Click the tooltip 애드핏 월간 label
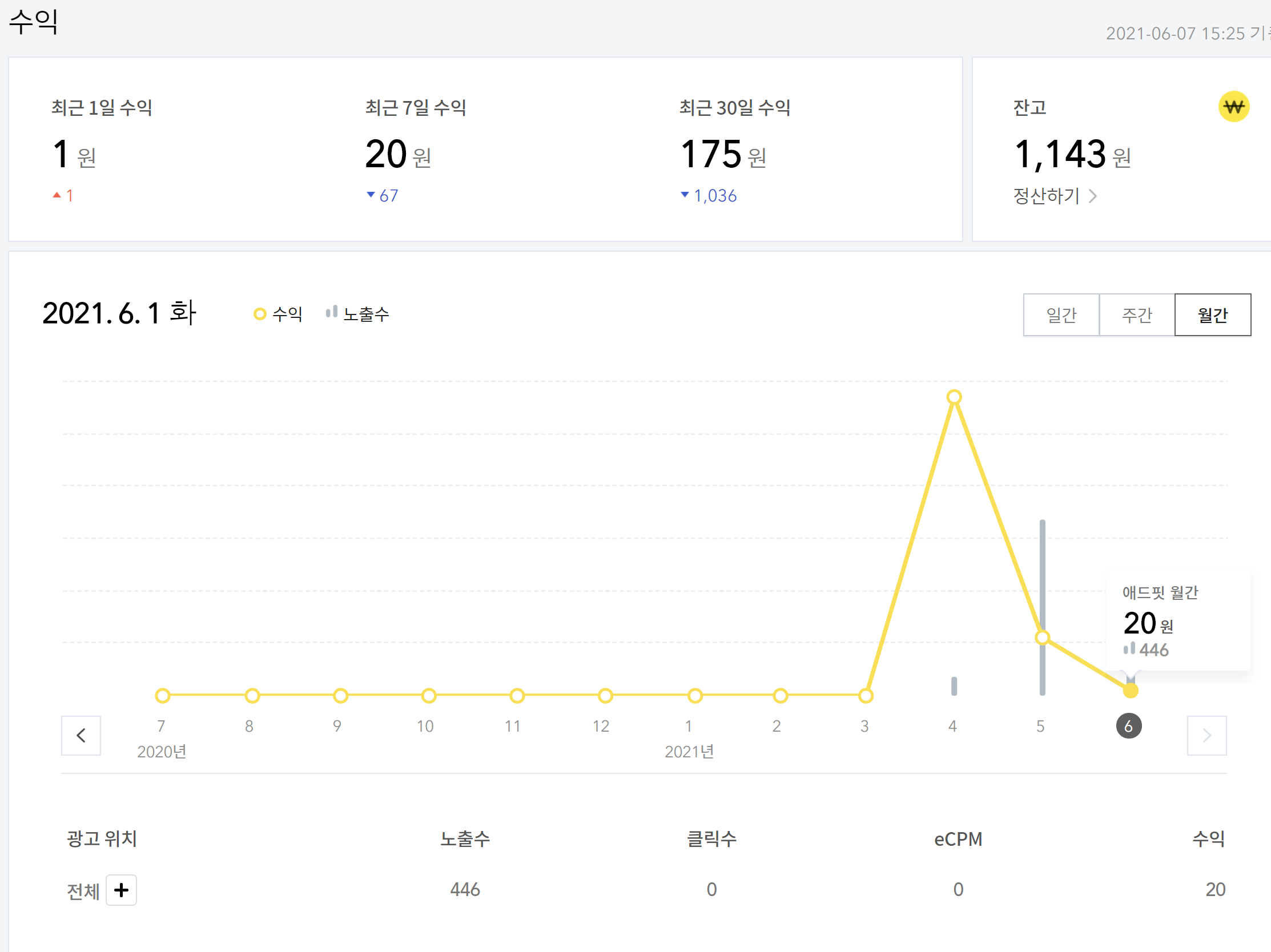This screenshot has width=1271, height=952. (x=1160, y=592)
